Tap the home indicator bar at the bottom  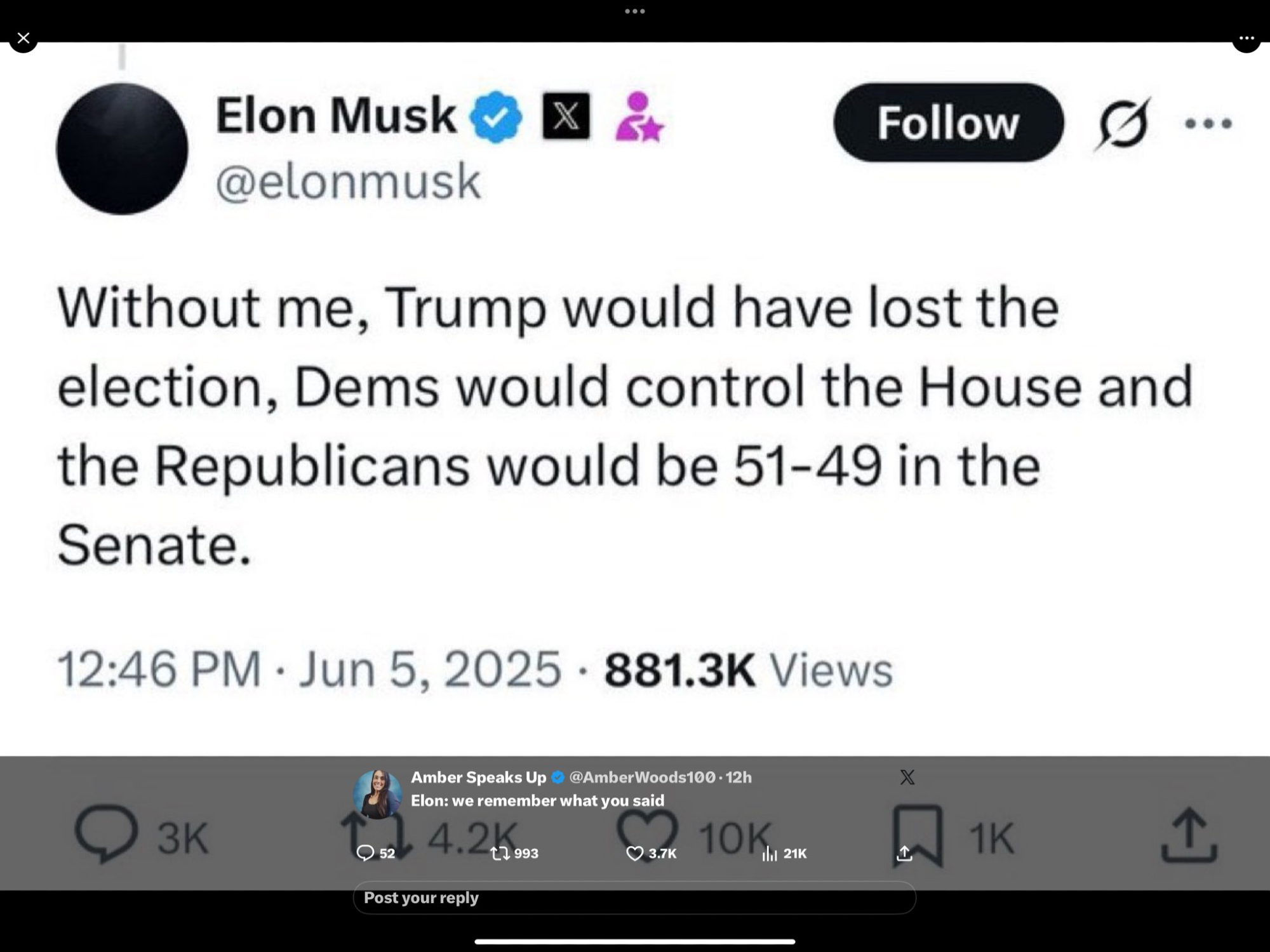(634, 942)
